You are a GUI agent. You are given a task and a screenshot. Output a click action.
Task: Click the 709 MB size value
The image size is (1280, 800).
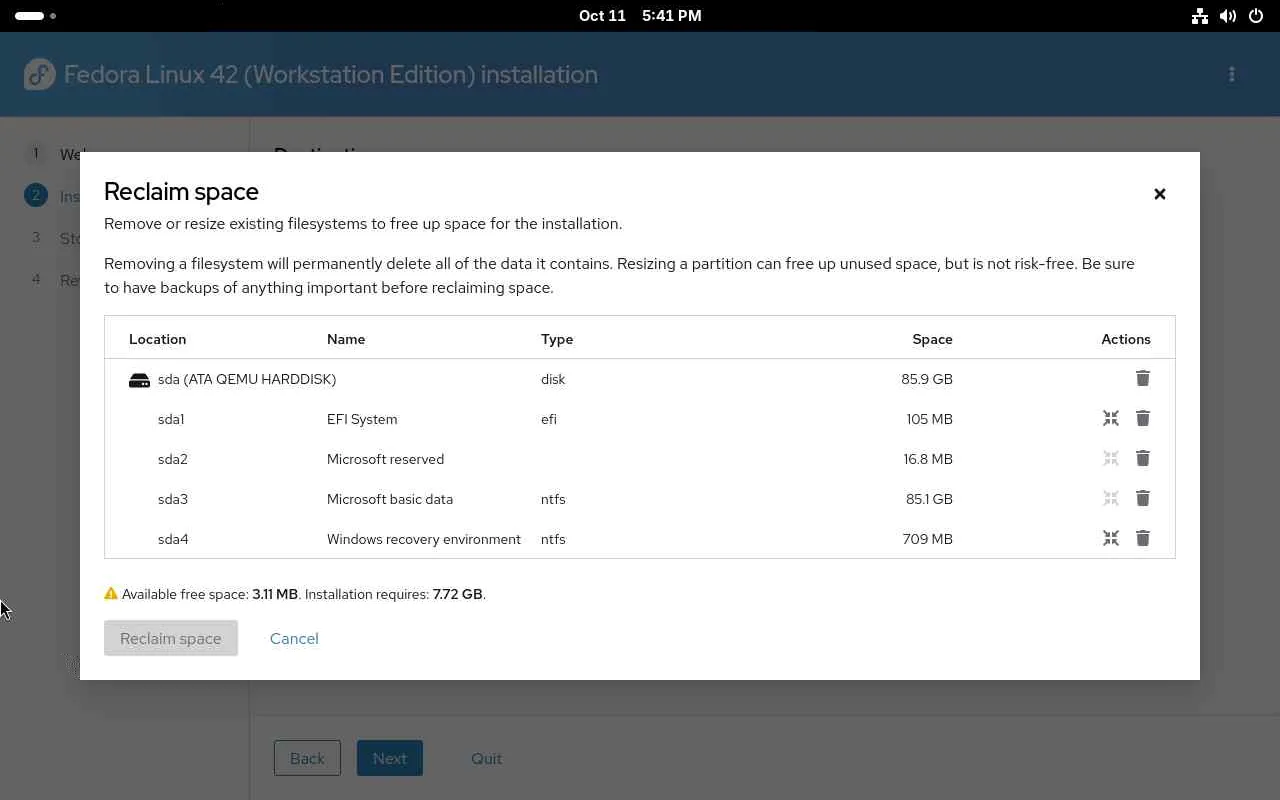coord(928,539)
